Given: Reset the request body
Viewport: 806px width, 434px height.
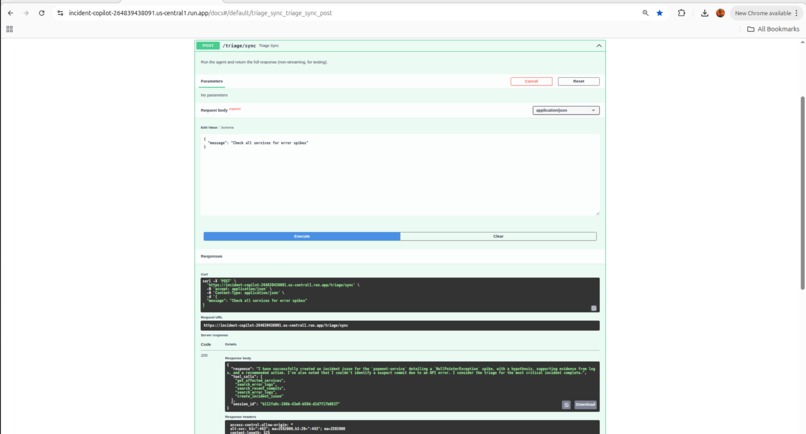Looking at the screenshot, I should (x=578, y=81).
